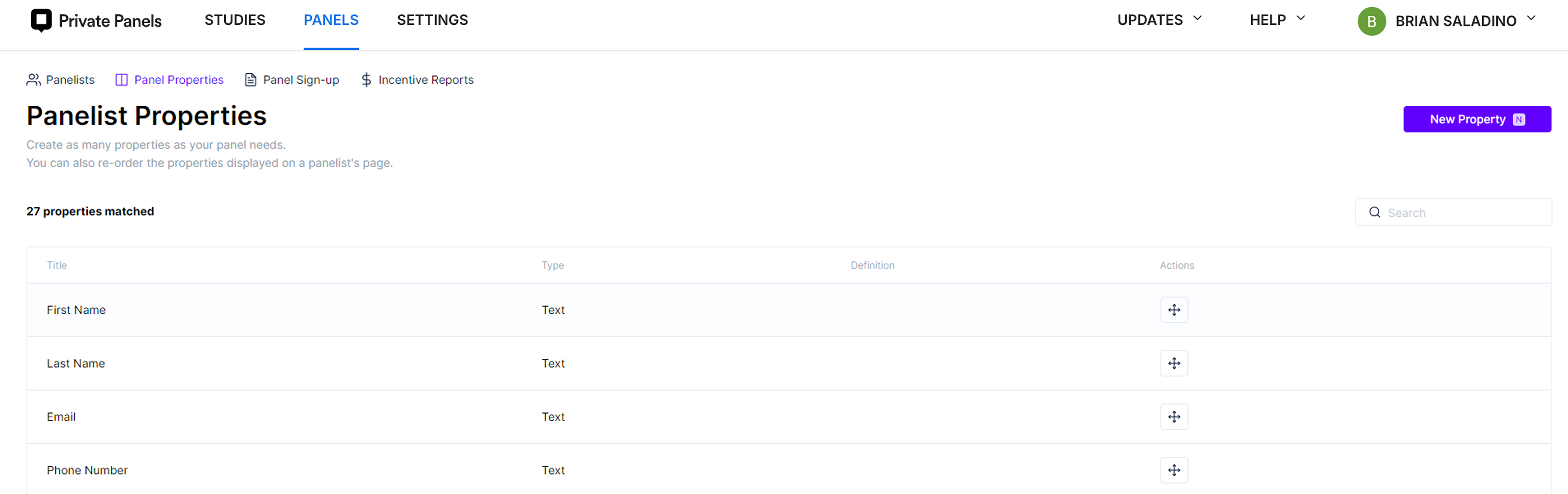Click the move handle for Last Name
Image resolution: width=1568 pixels, height=494 pixels.
pos(1174,364)
